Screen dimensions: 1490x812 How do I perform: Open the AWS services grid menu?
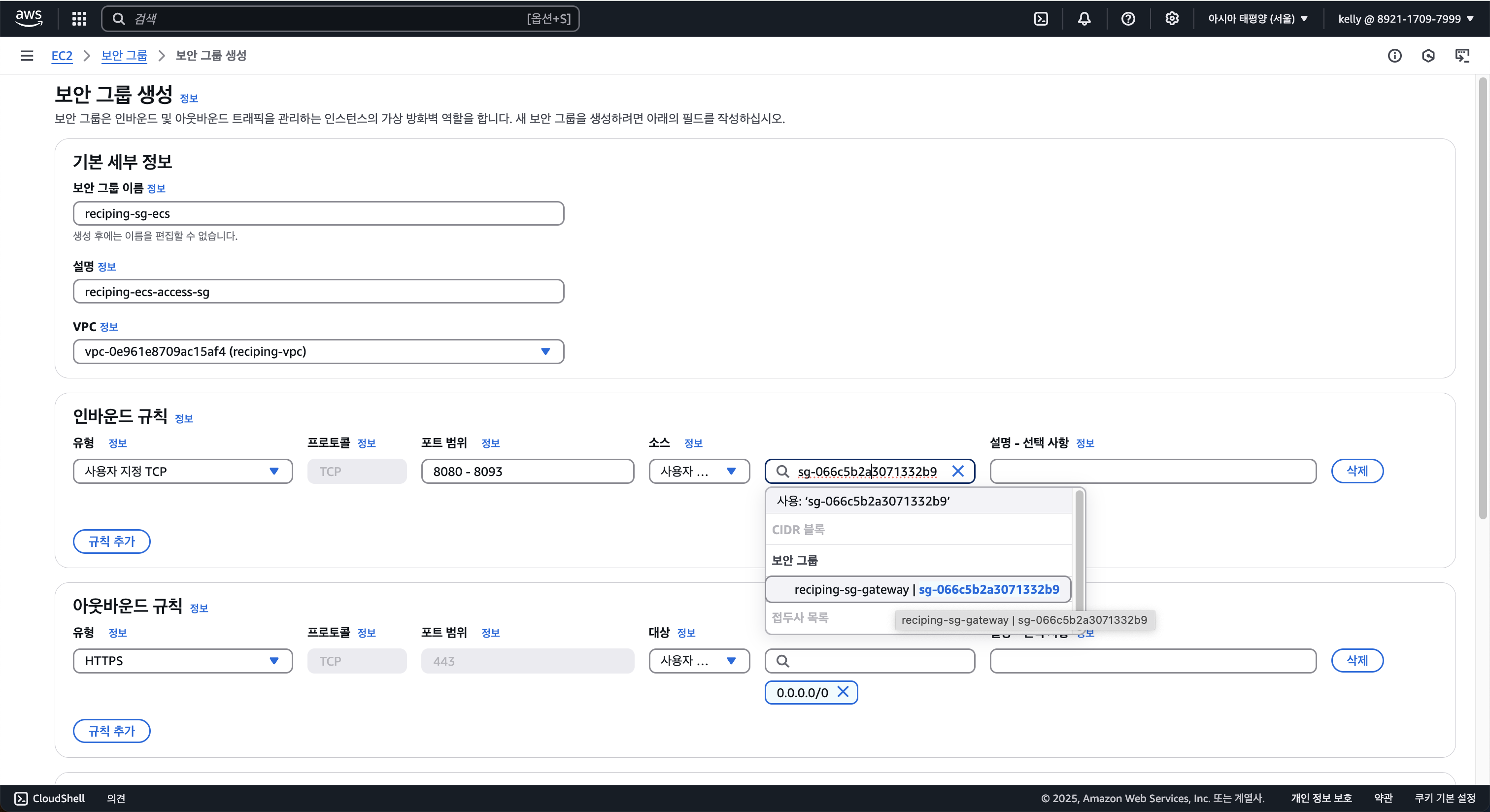79,19
